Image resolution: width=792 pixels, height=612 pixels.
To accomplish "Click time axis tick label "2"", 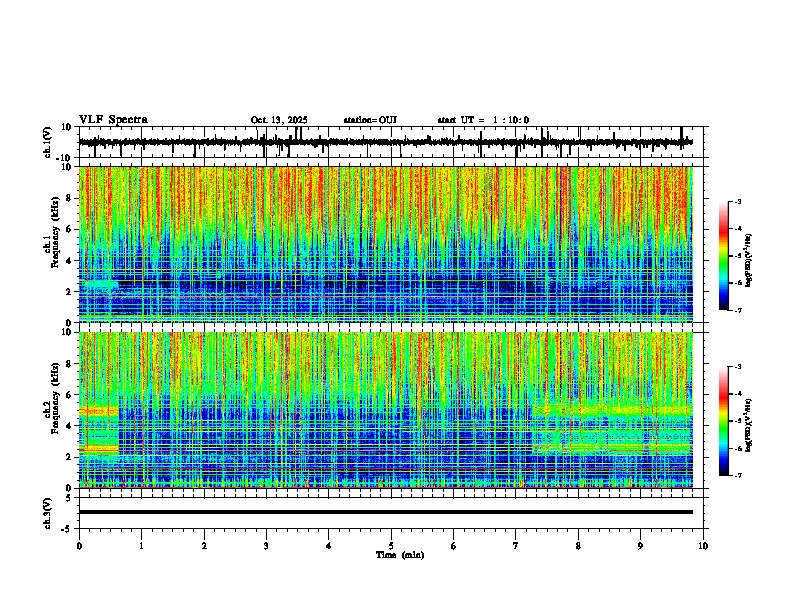I will [204, 546].
